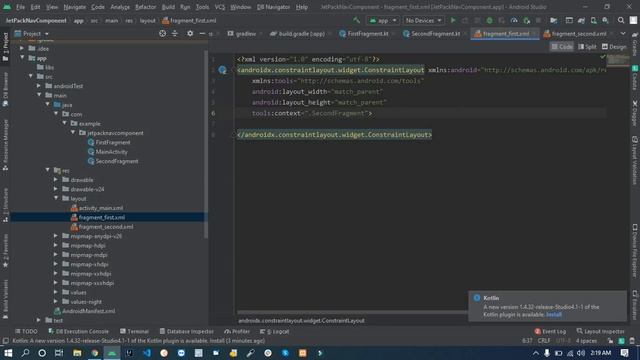
Task: Open the Logcat tool window
Action: tap(275, 331)
